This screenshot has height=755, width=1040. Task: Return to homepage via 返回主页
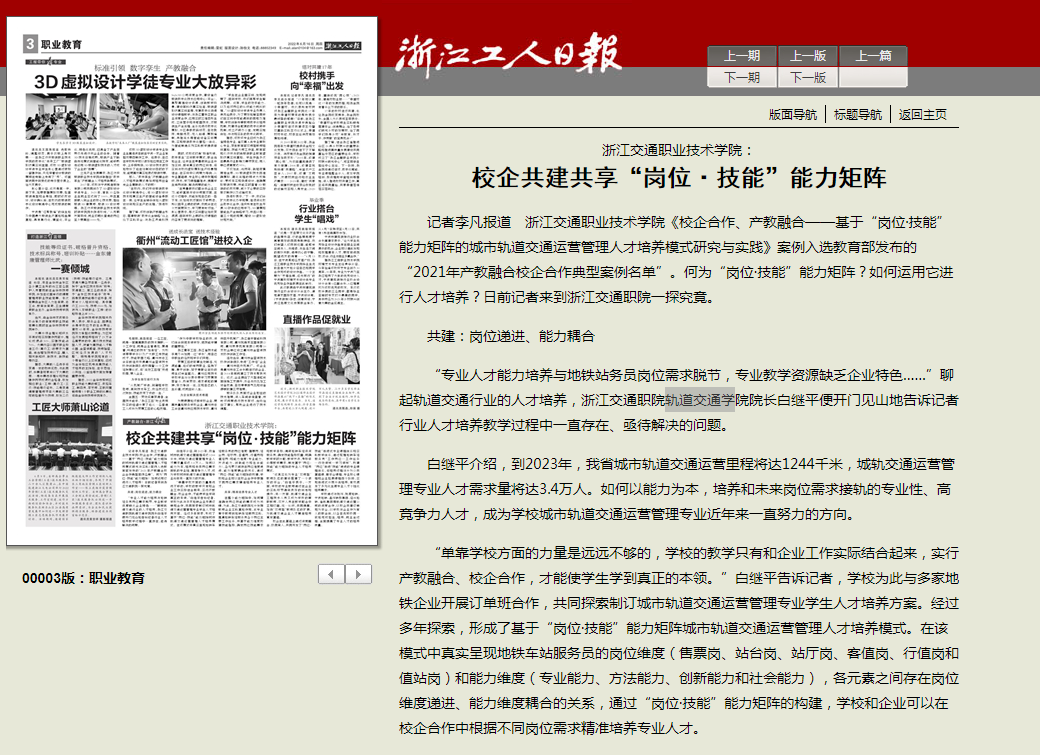(922, 114)
